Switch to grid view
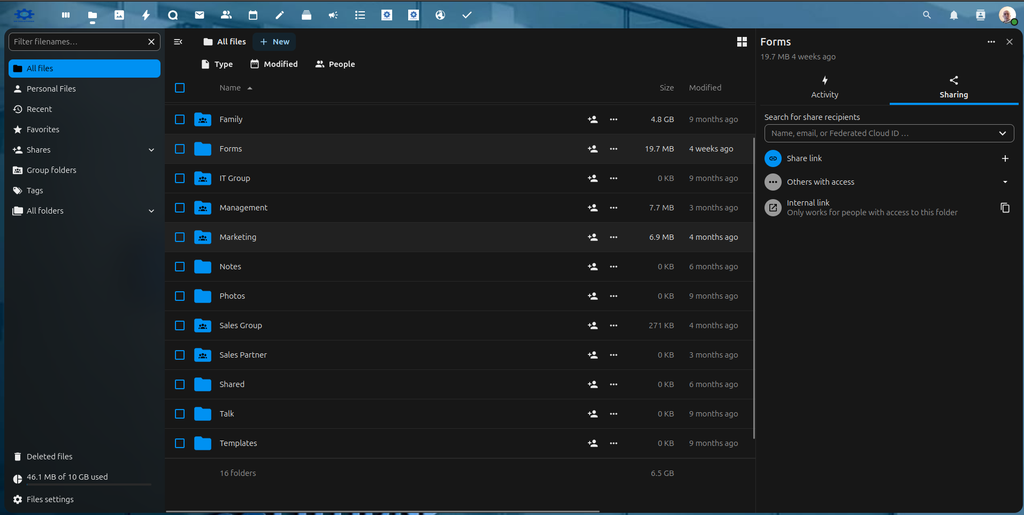The height and width of the screenshot is (515, 1024). 742,42
